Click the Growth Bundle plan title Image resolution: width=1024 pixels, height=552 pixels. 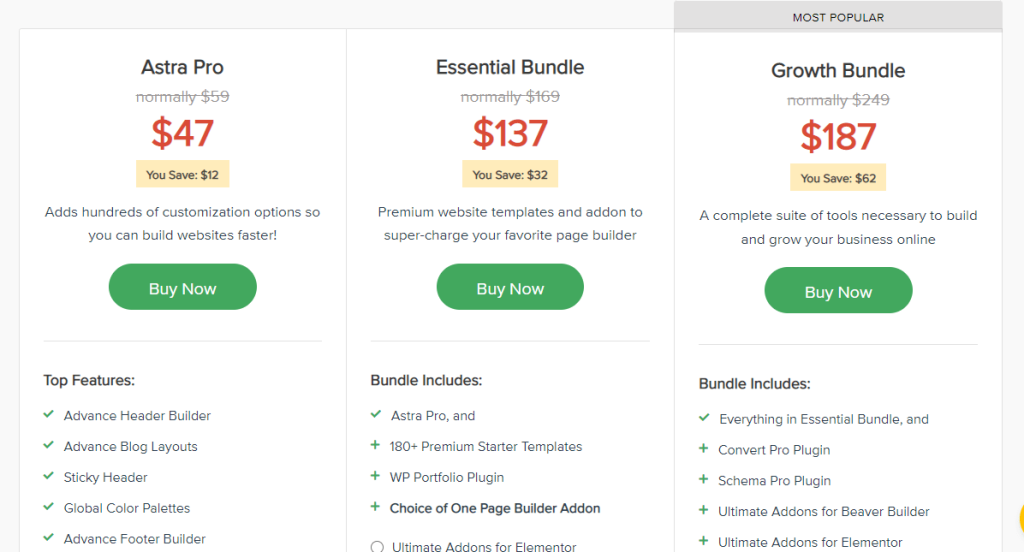838,71
